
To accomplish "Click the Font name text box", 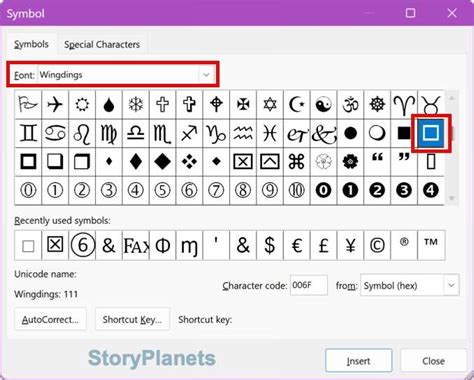I will [x=119, y=75].
